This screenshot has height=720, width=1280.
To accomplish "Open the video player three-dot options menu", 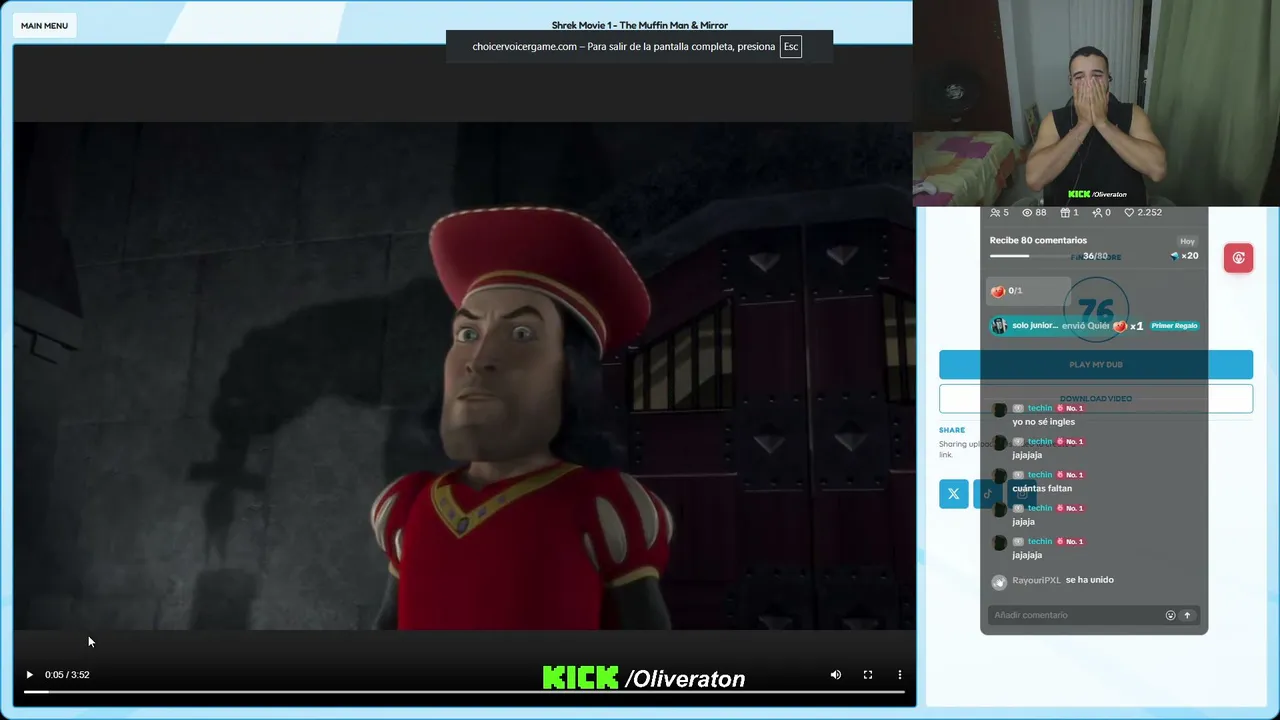I will click(900, 675).
